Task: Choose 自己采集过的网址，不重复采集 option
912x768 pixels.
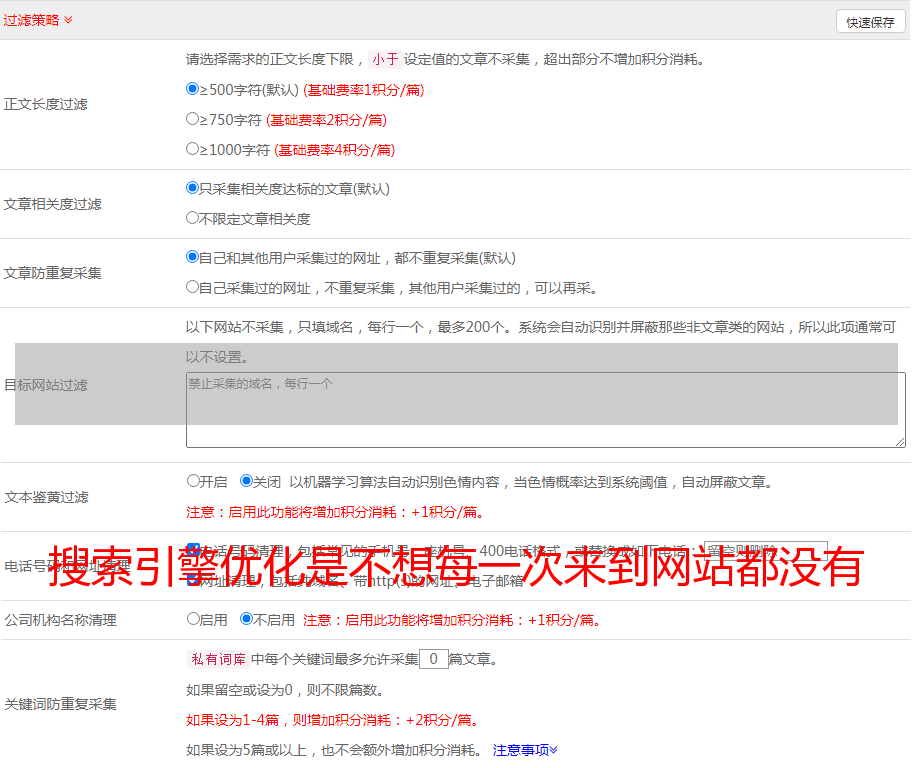Action: [193, 287]
